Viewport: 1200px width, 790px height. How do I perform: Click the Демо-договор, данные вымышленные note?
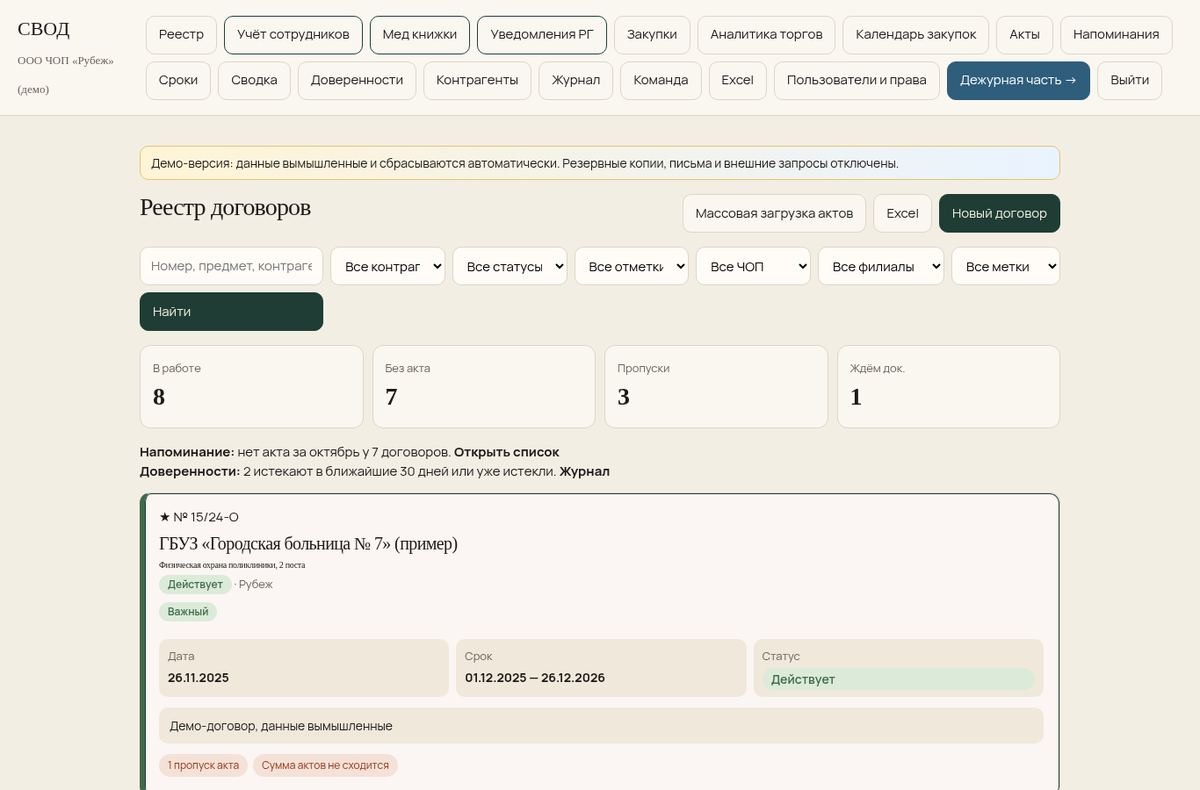(601, 726)
